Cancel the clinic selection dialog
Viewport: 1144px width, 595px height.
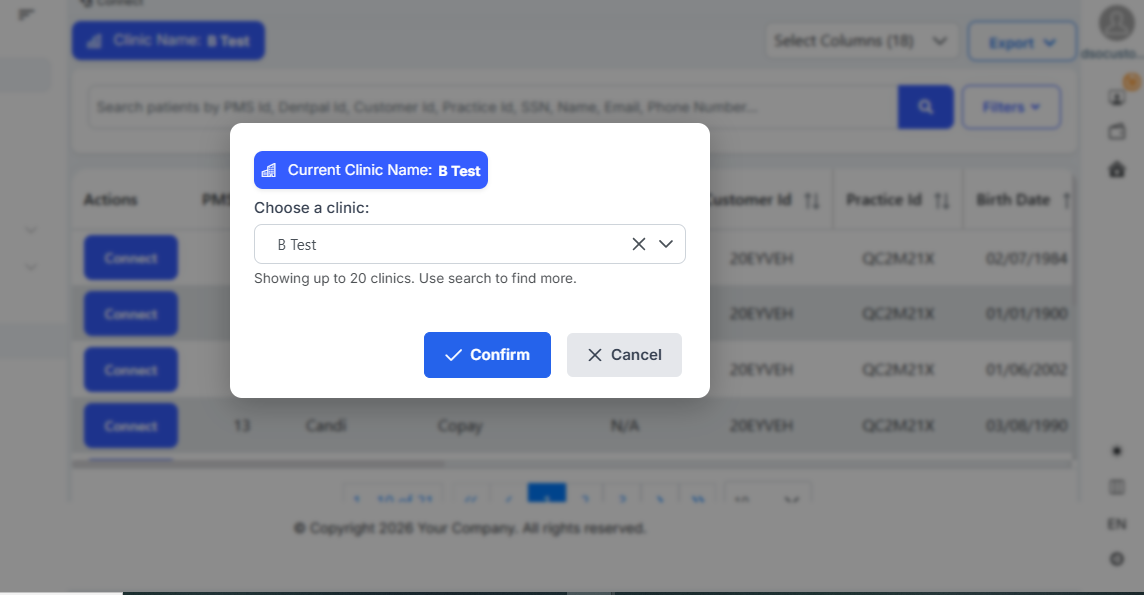[x=624, y=355]
